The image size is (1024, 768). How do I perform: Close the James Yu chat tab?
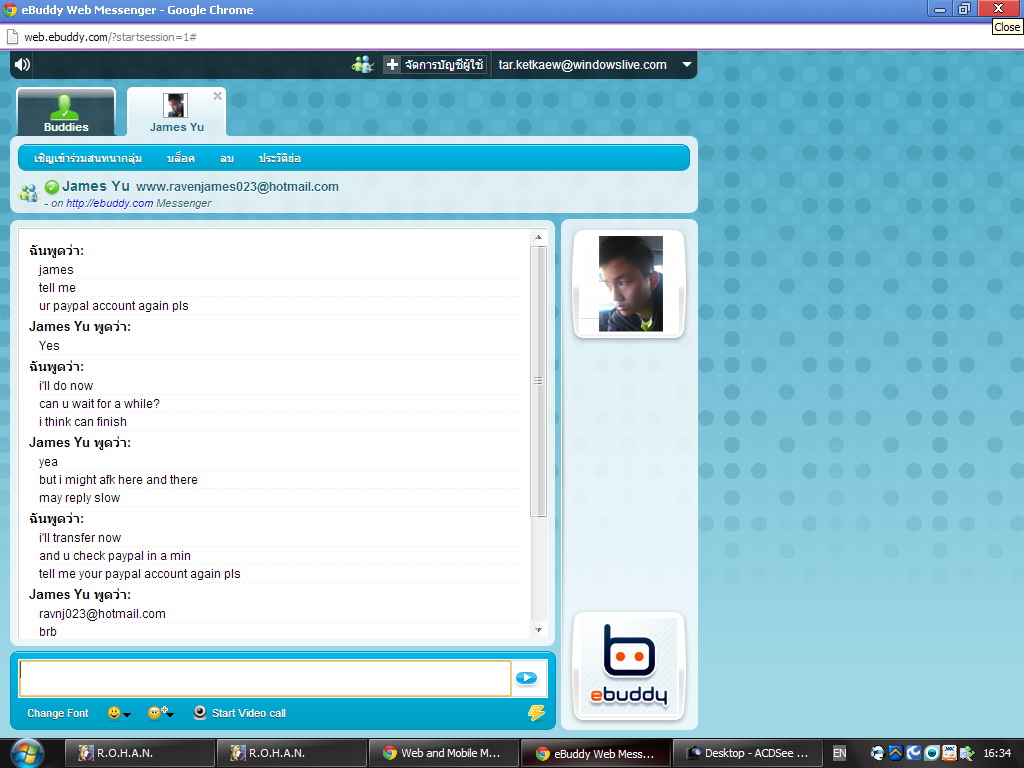217,96
